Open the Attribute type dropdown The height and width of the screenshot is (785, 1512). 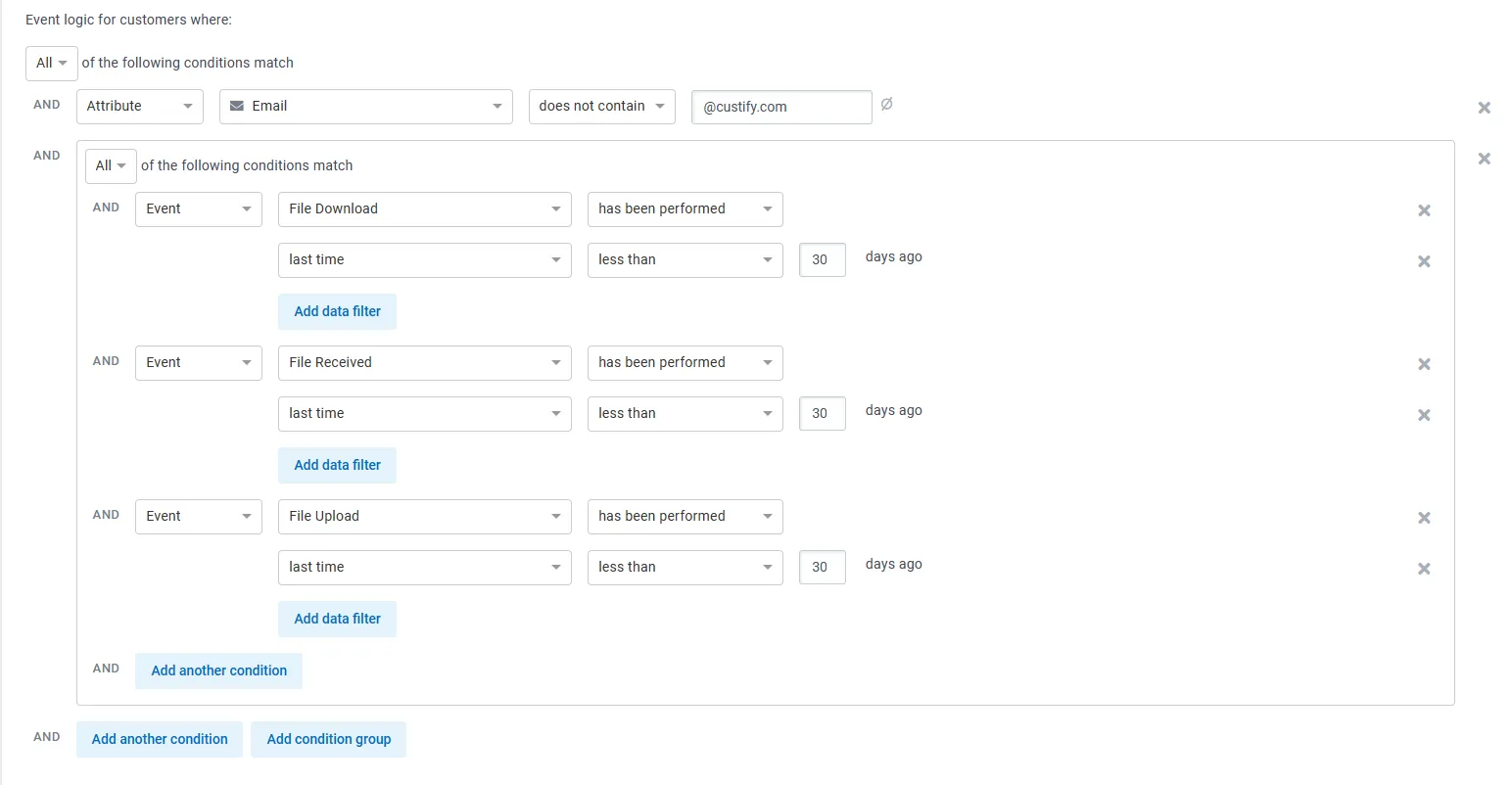[140, 107]
